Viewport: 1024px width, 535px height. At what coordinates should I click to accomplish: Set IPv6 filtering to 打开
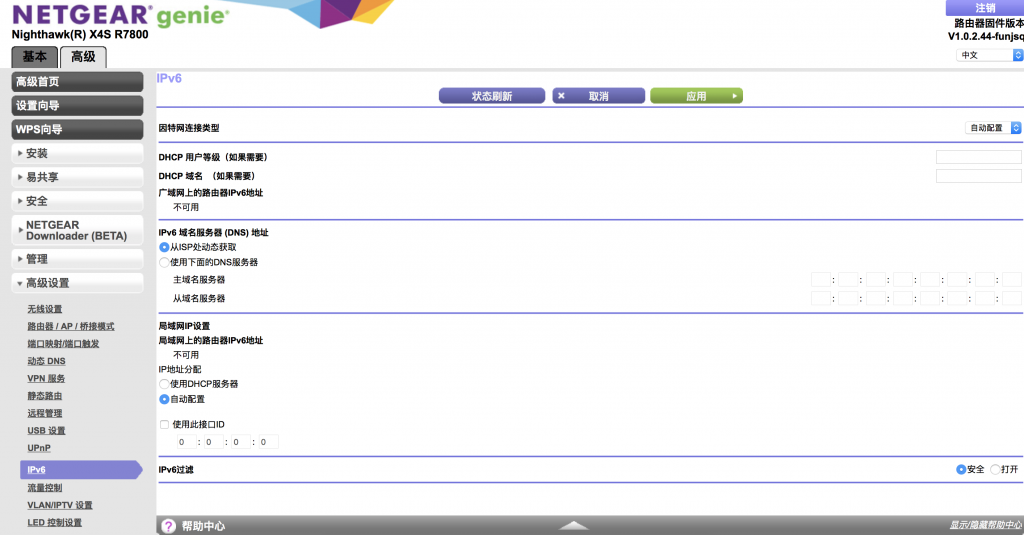pyautogui.click(x=995, y=469)
